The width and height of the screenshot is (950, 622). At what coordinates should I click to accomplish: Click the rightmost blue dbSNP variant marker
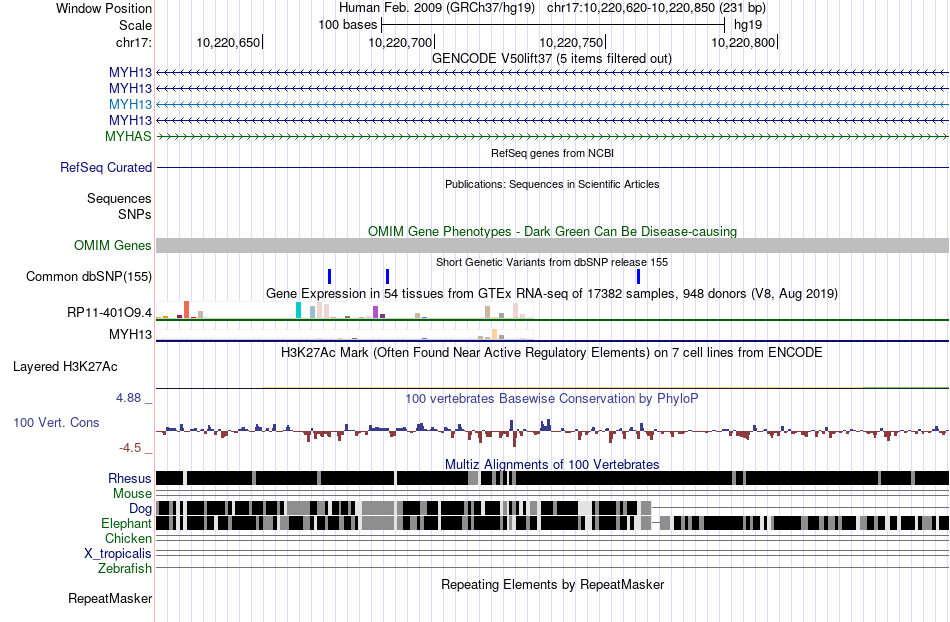639,276
